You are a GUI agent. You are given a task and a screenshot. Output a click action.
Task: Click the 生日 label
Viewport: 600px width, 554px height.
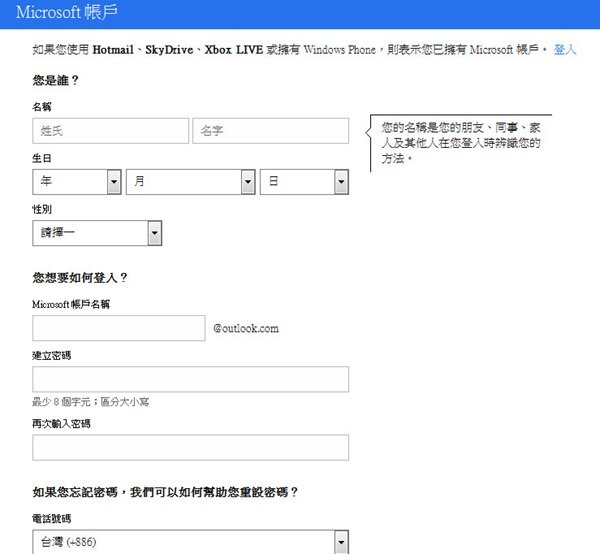[42, 158]
